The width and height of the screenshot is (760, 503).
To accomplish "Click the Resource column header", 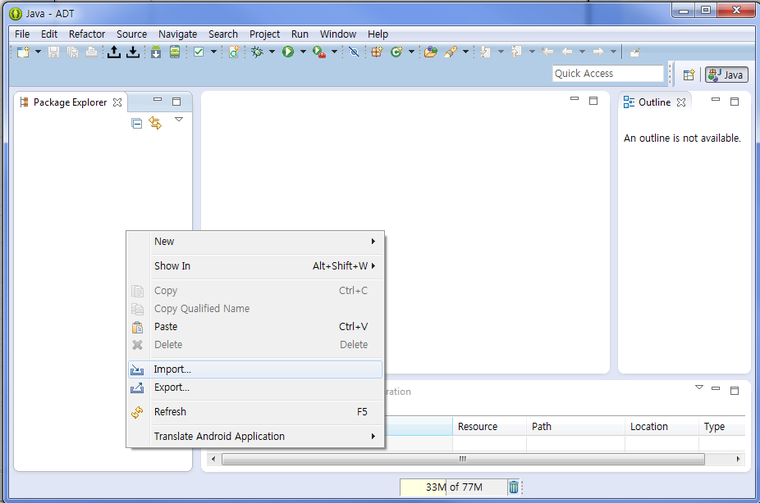I will tap(489, 426).
